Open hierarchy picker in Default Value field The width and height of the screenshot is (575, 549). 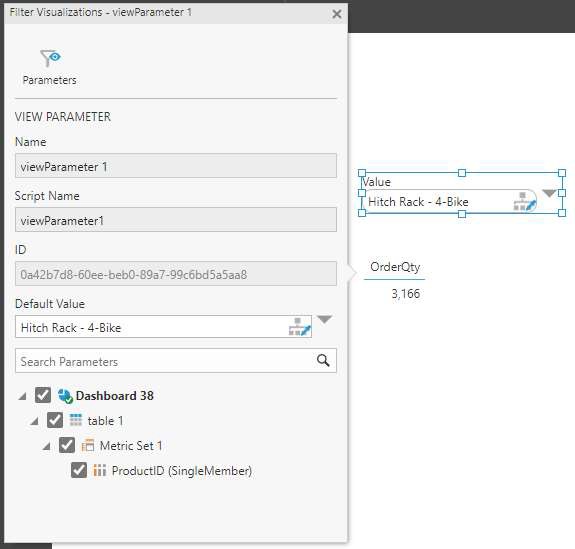click(x=300, y=327)
